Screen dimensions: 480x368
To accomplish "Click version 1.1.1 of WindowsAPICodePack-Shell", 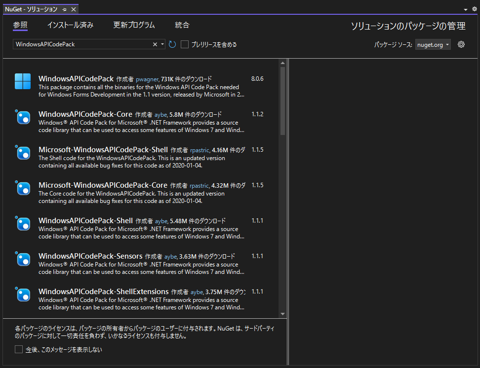I will (257, 221).
